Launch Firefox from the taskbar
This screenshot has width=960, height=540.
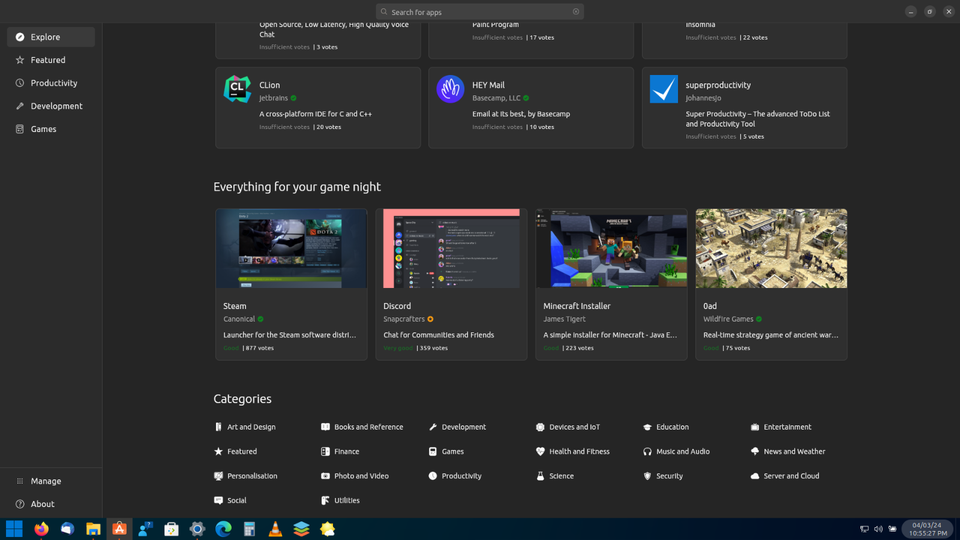tap(41, 529)
